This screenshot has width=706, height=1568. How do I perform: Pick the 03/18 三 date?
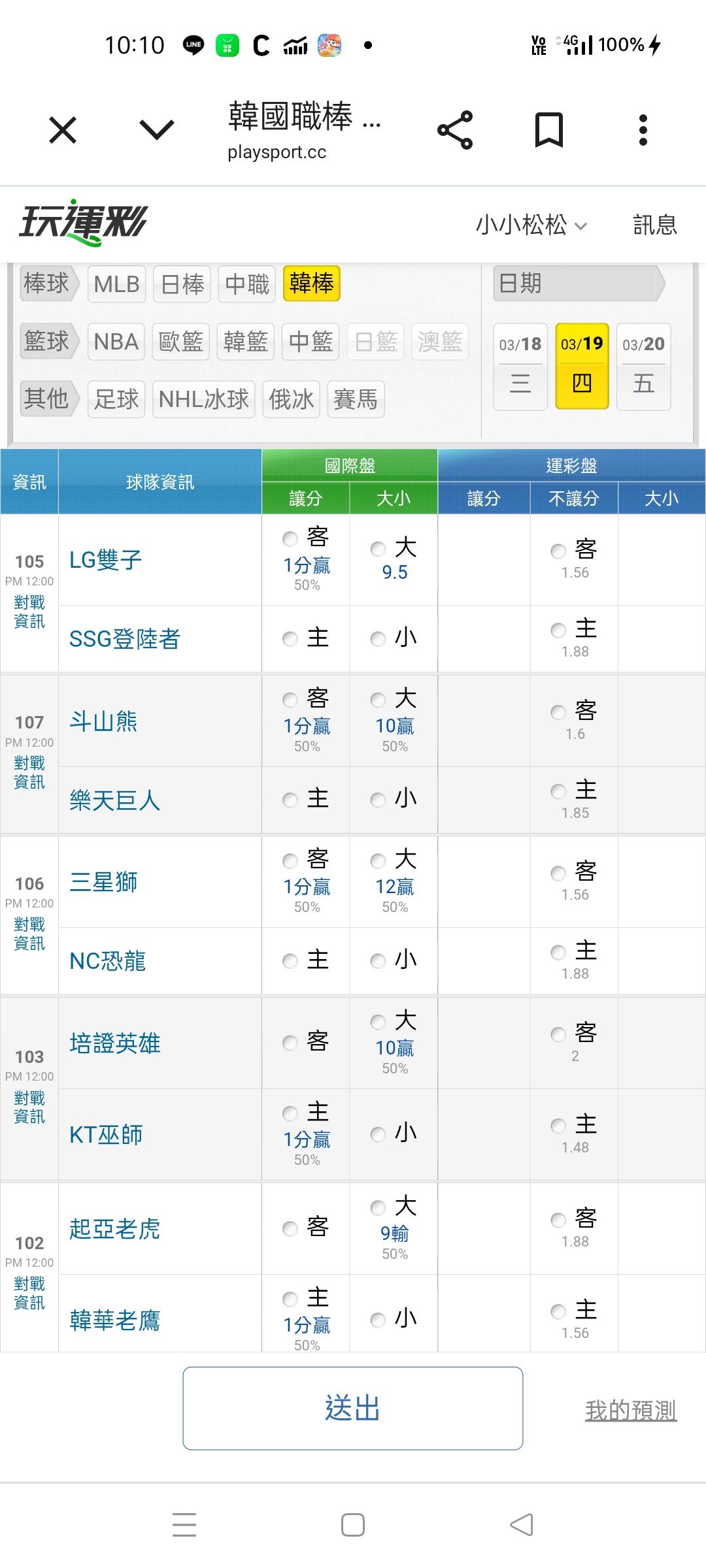pos(520,367)
